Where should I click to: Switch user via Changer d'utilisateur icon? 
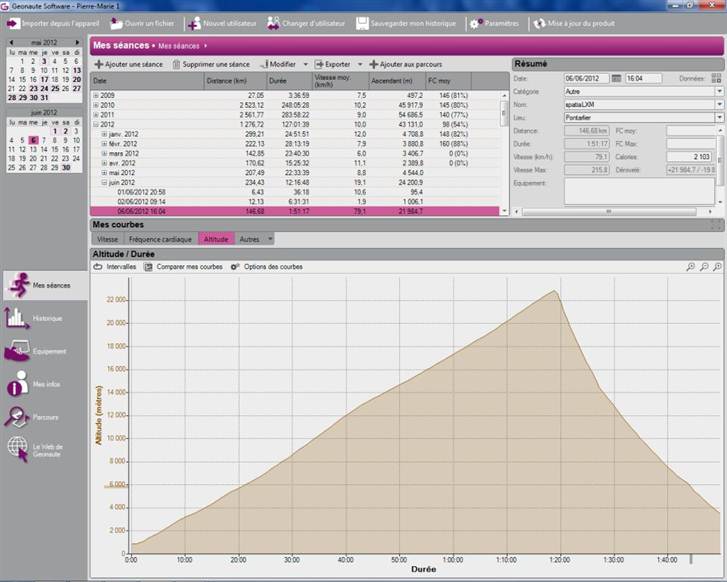pyautogui.click(x=274, y=23)
